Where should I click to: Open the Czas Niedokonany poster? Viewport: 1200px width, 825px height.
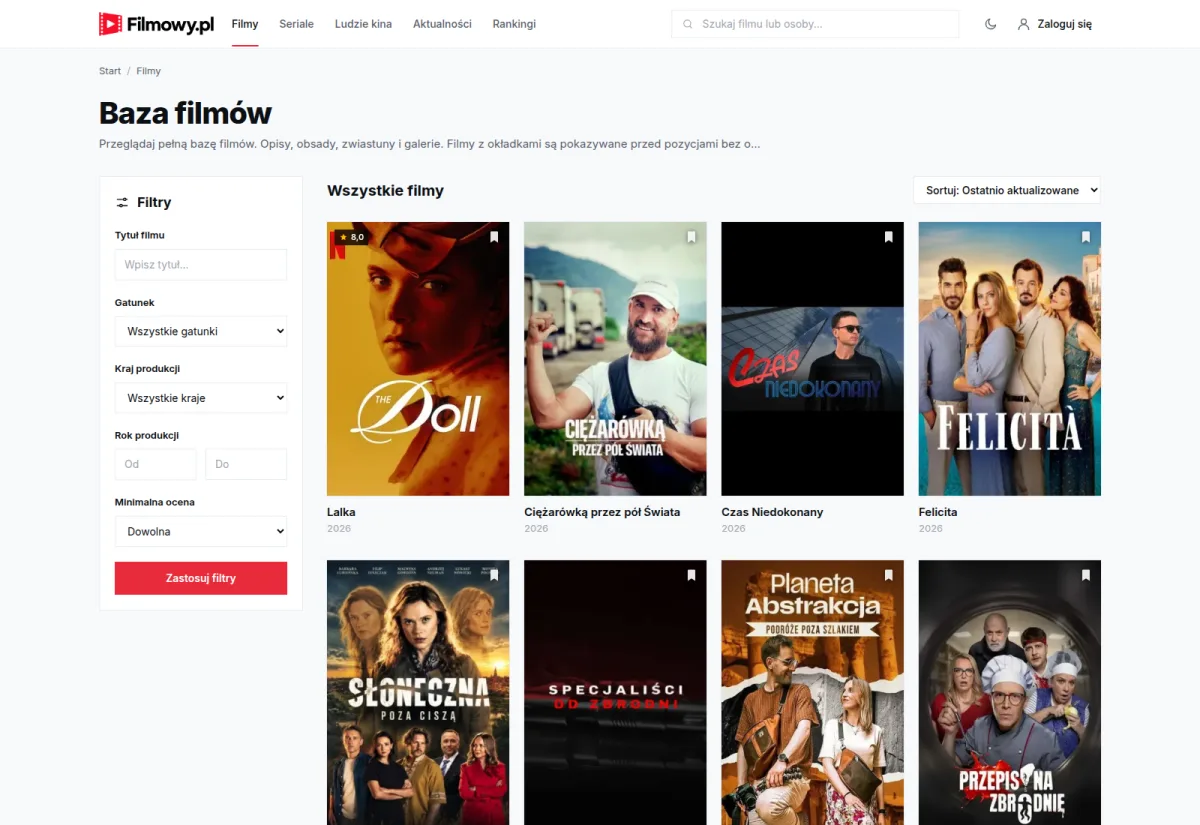pos(812,359)
